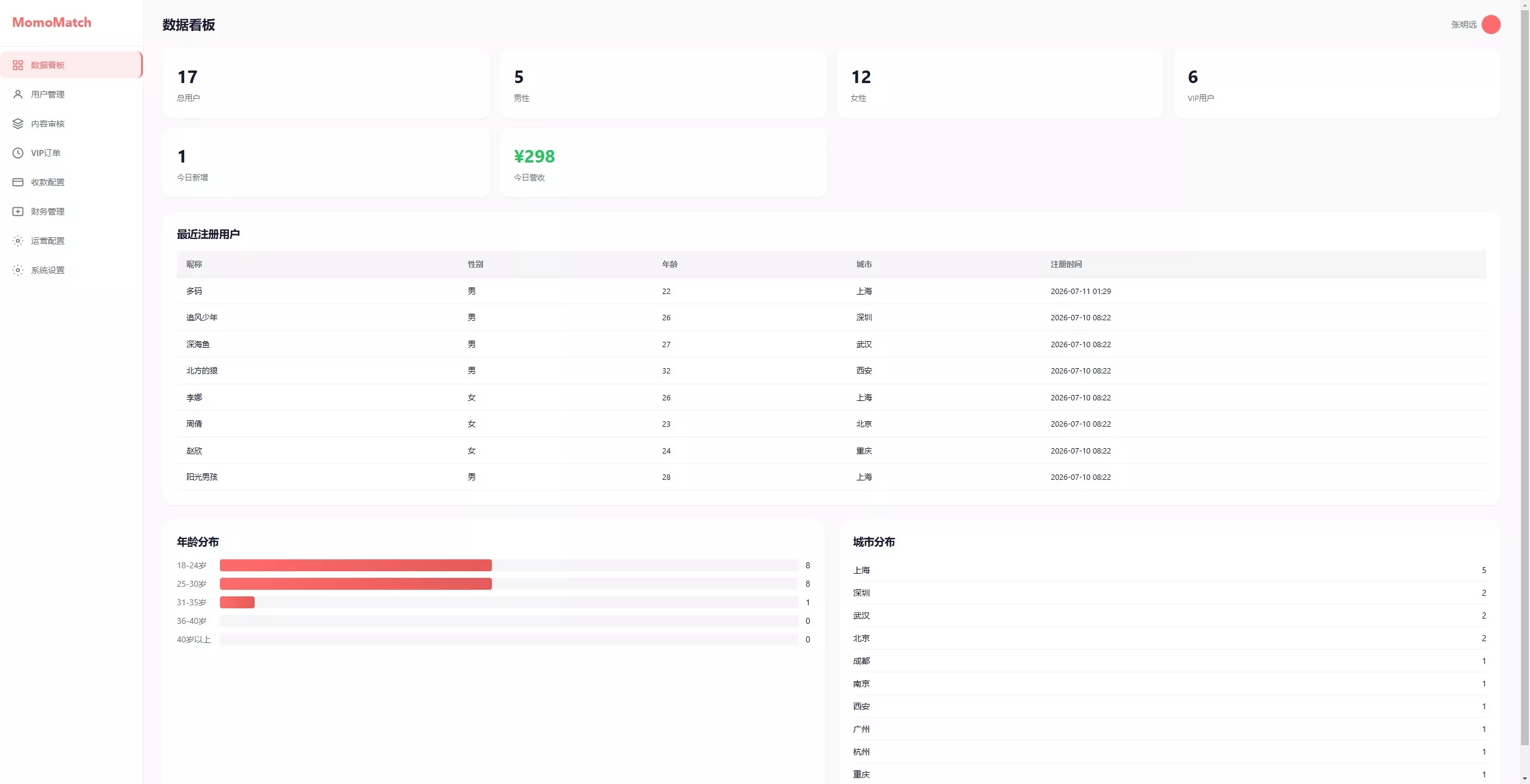Click the 今日营收 ¥298 card
The image size is (1530, 784).
[x=663, y=163]
